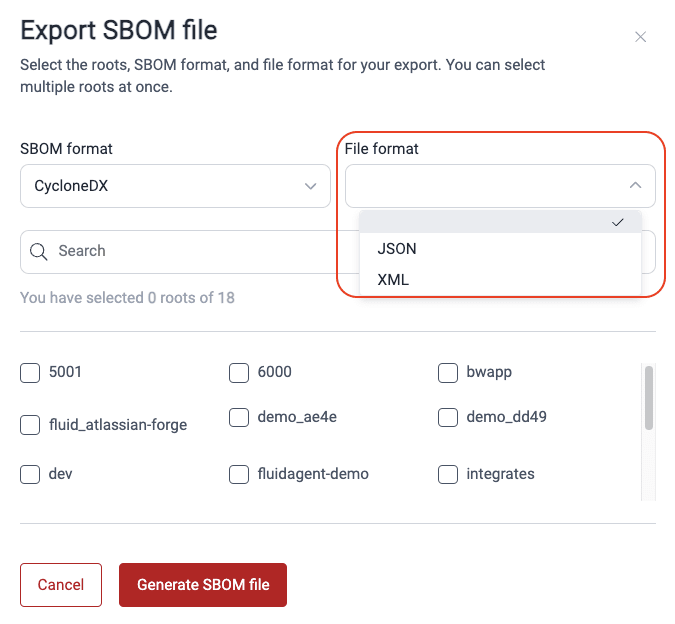Screen dimensions: 675x624
Task: Check the demo_dd49 root checkbox
Action: point(448,417)
